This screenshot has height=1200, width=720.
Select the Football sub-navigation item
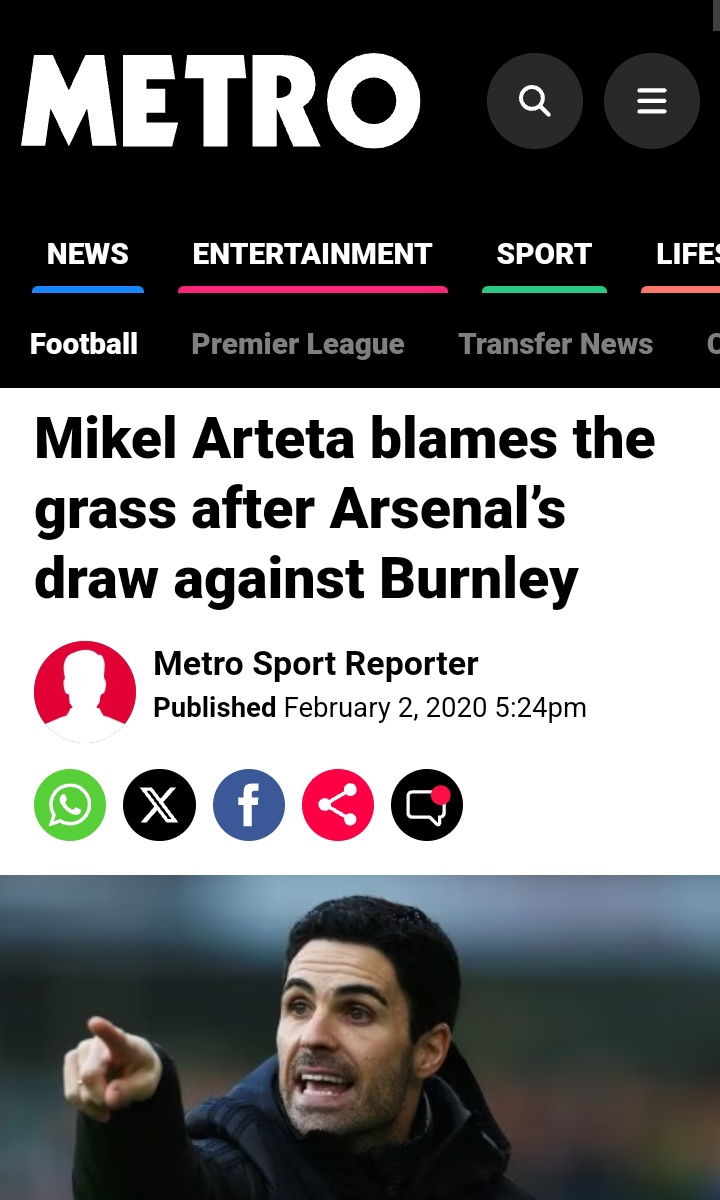click(84, 344)
